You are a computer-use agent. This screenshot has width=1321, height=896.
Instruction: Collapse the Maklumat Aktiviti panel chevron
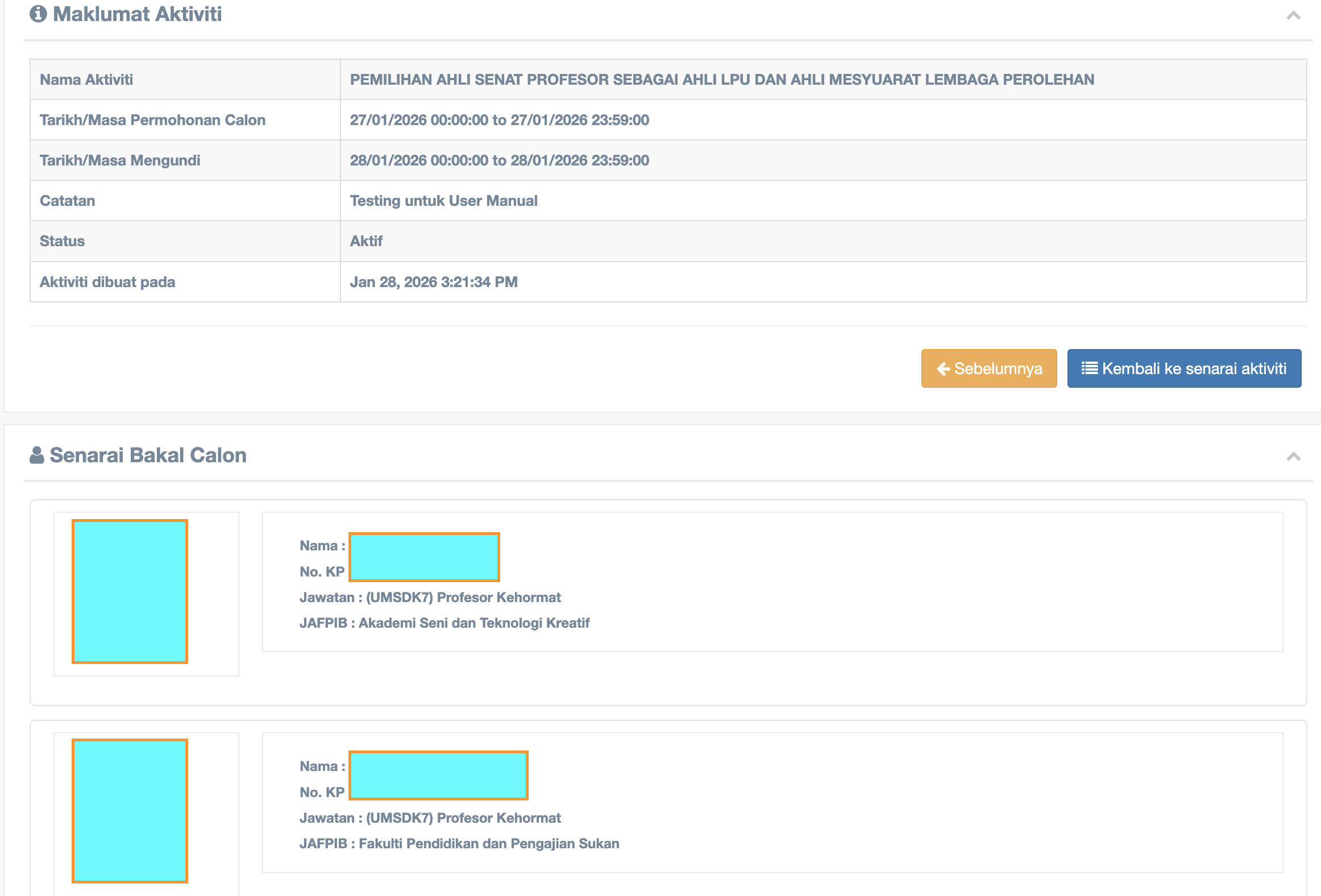coord(1293,16)
